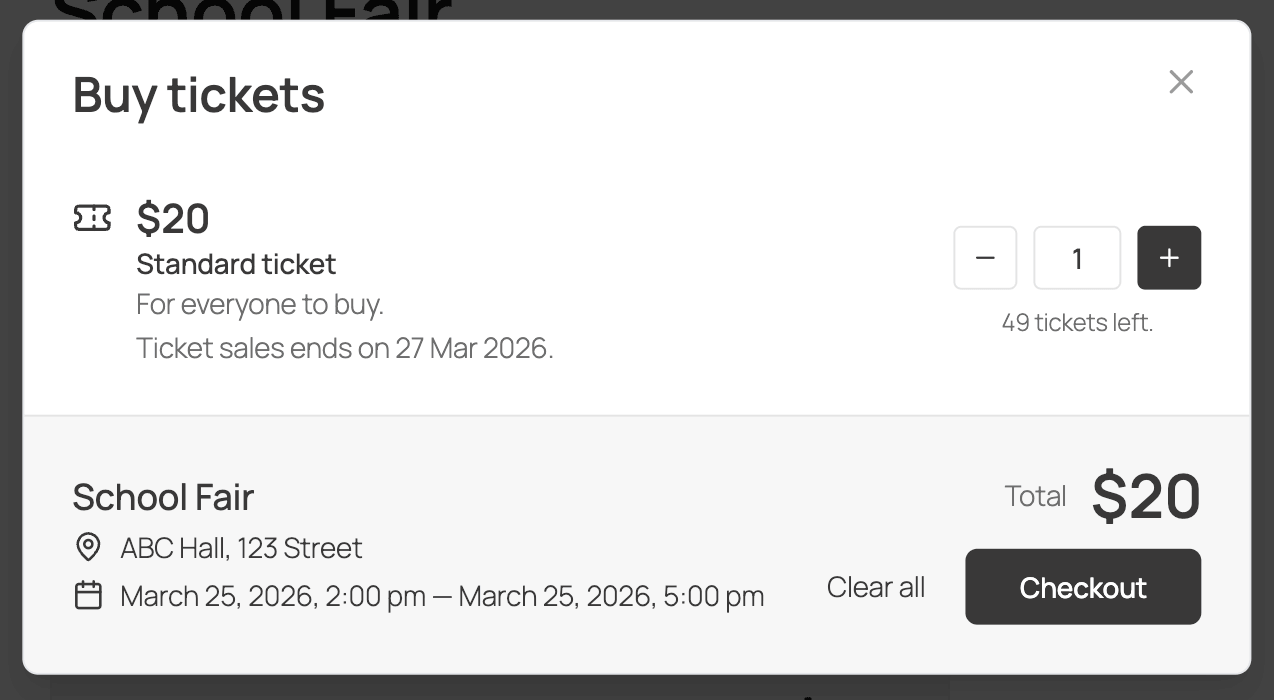The height and width of the screenshot is (700, 1274).
Task: Click the Buy tickets heading
Action: tap(198, 94)
